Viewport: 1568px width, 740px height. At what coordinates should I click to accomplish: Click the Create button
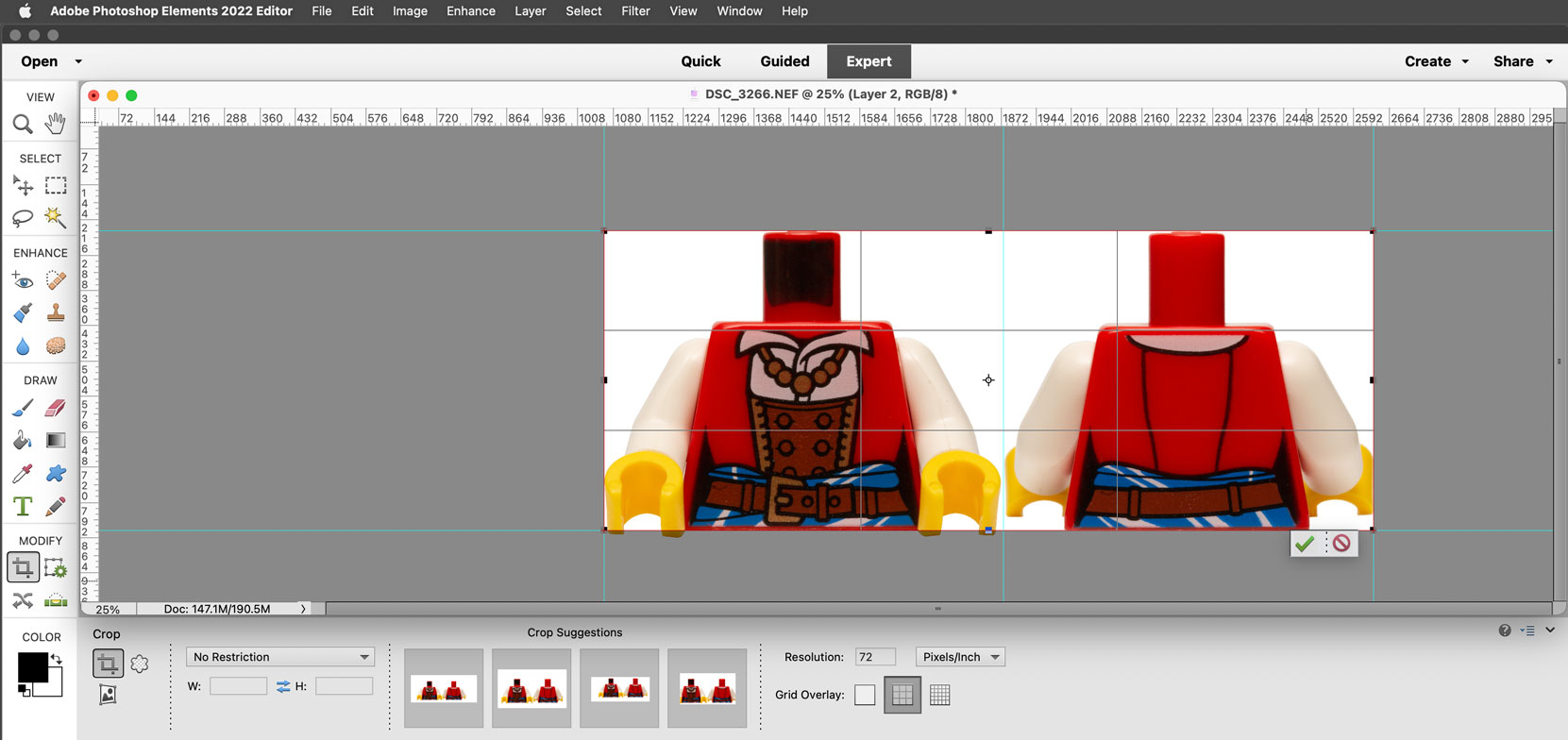(x=1427, y=61)
